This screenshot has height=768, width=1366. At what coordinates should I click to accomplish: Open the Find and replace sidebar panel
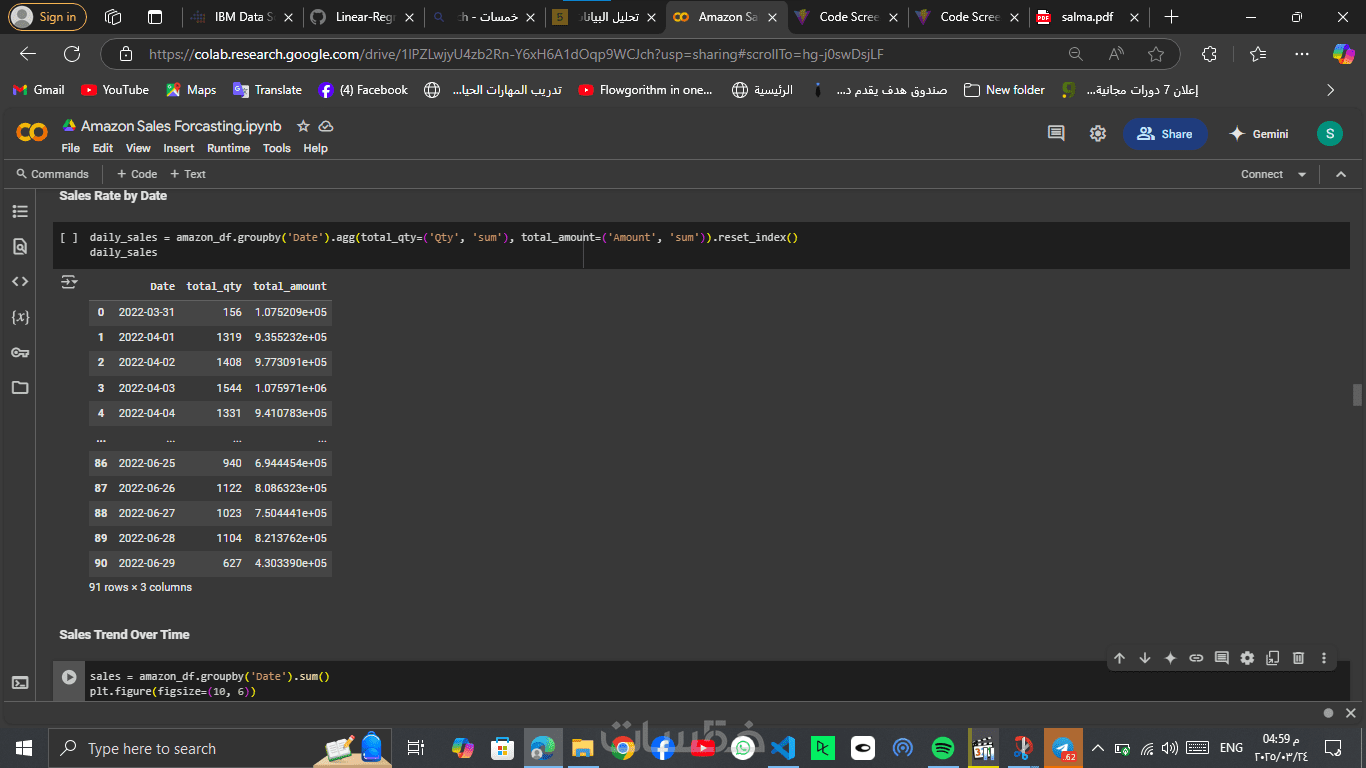20,246
